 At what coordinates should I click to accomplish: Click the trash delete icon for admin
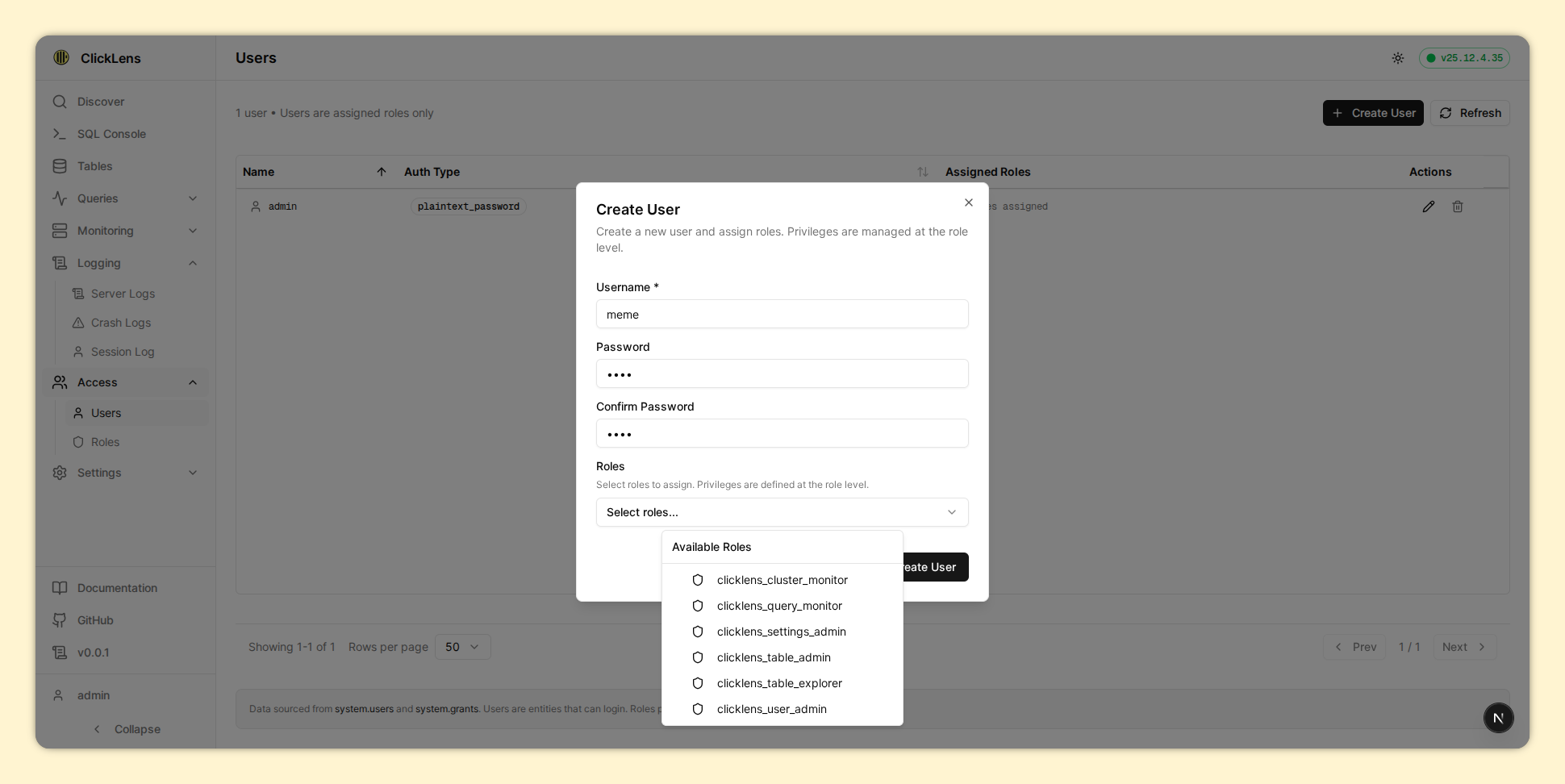click(x=1457, y=206)
